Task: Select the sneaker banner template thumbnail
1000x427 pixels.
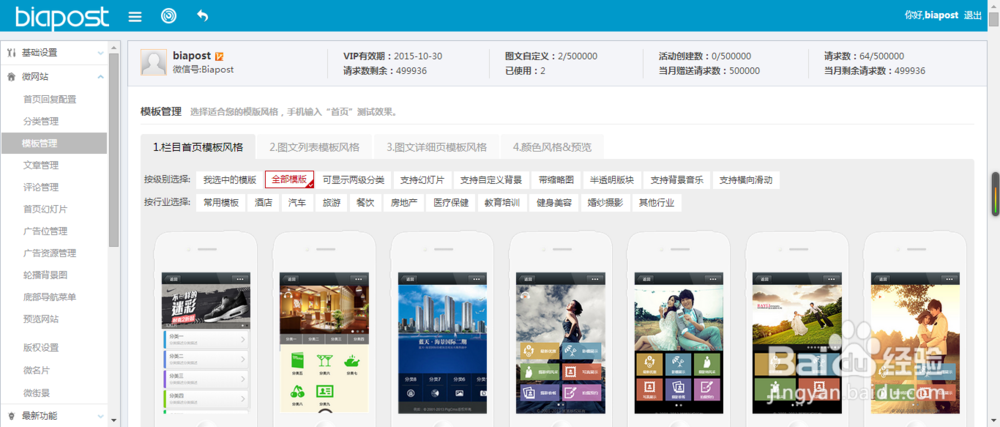Action: (206, 343)
